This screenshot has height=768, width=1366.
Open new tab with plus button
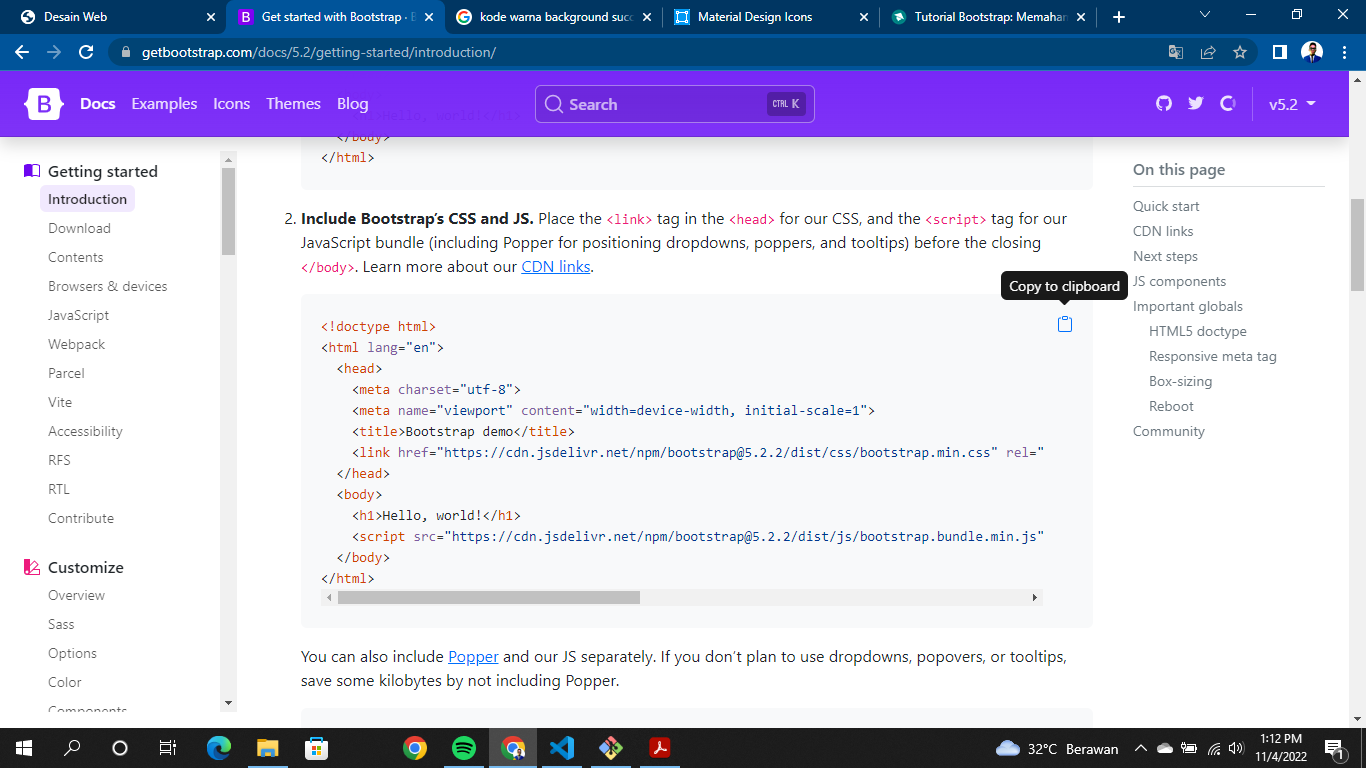[x=1119, y=17]
